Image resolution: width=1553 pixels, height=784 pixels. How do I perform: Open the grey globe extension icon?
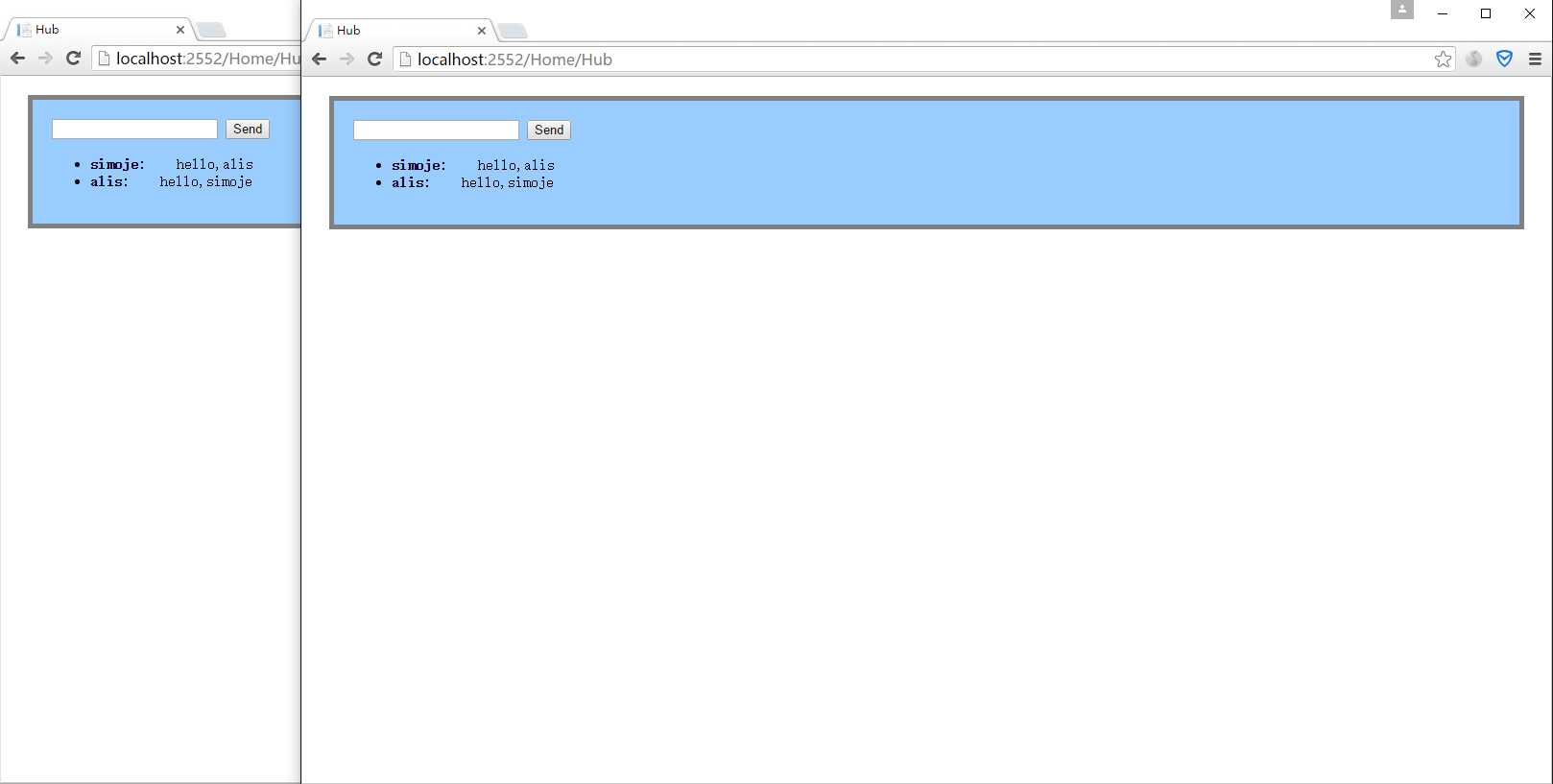pos(1473,59)
